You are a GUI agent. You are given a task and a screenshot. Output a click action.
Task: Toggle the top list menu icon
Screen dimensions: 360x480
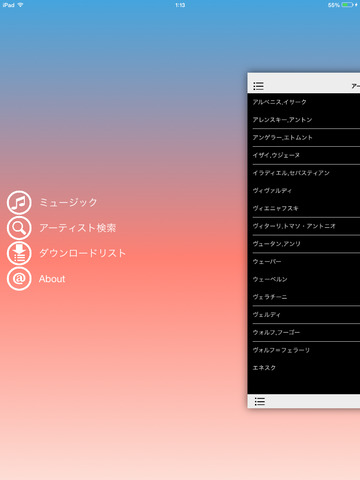point(258,86)
